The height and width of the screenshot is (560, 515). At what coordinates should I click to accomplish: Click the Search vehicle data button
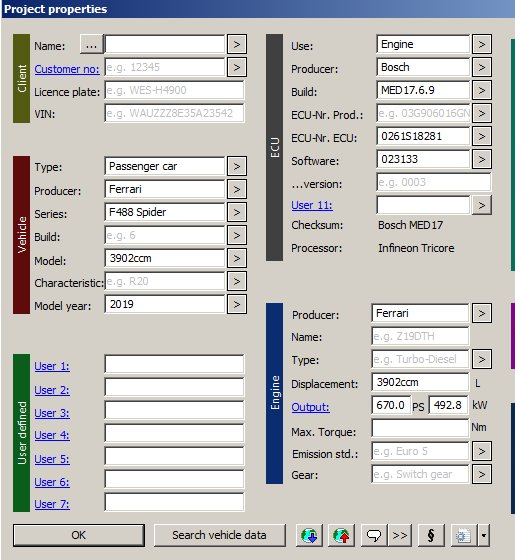(220, 535)
